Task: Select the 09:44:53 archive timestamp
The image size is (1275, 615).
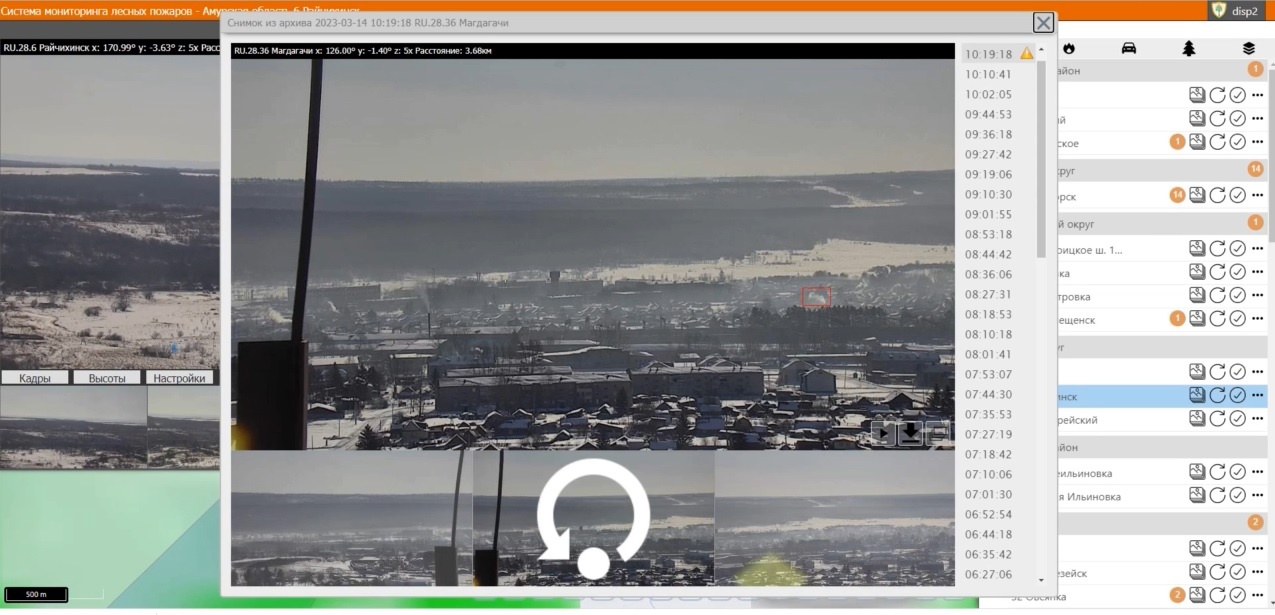Action: 988,114
